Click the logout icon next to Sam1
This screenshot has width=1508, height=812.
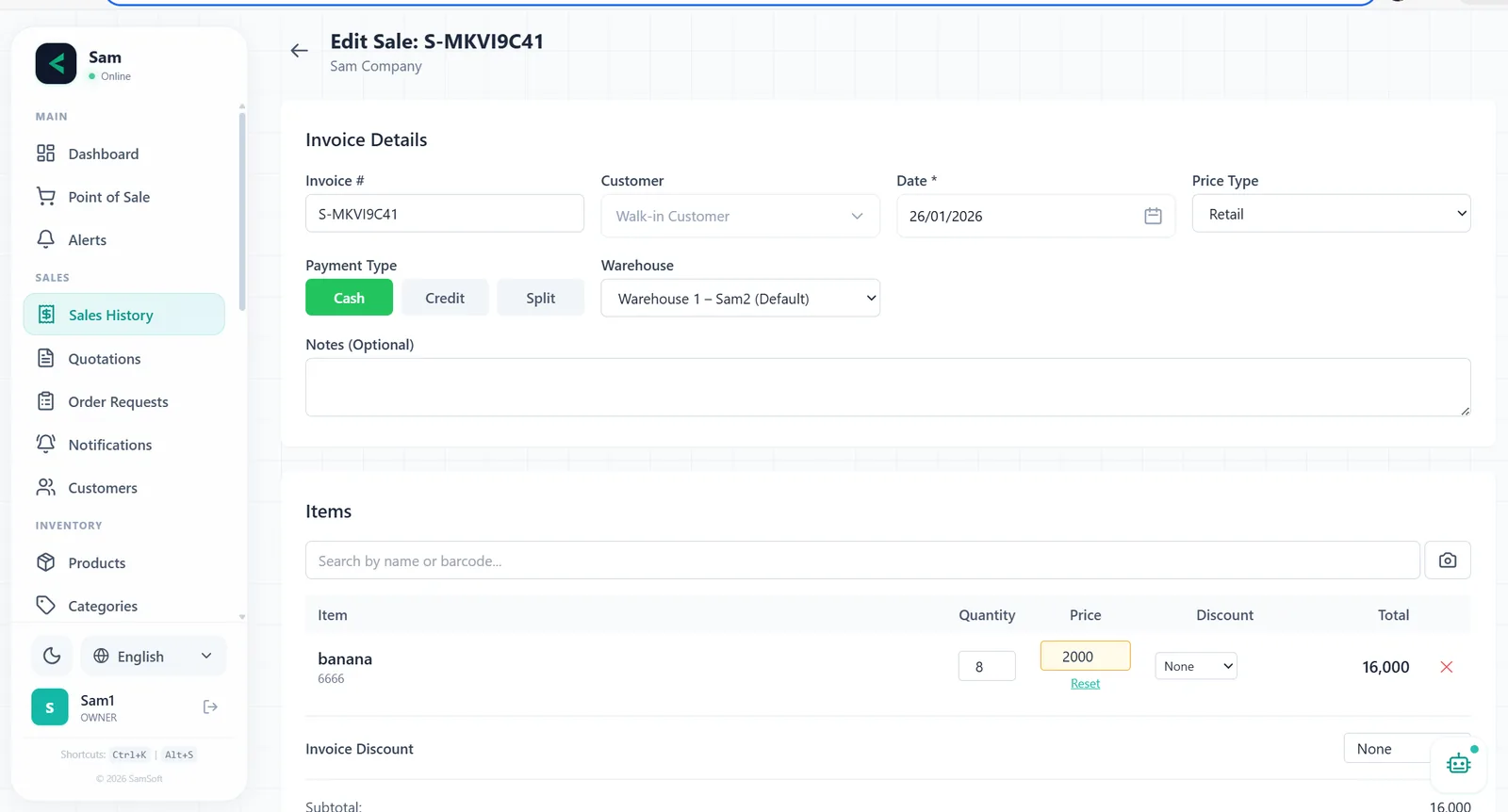(x=210, y=706)
